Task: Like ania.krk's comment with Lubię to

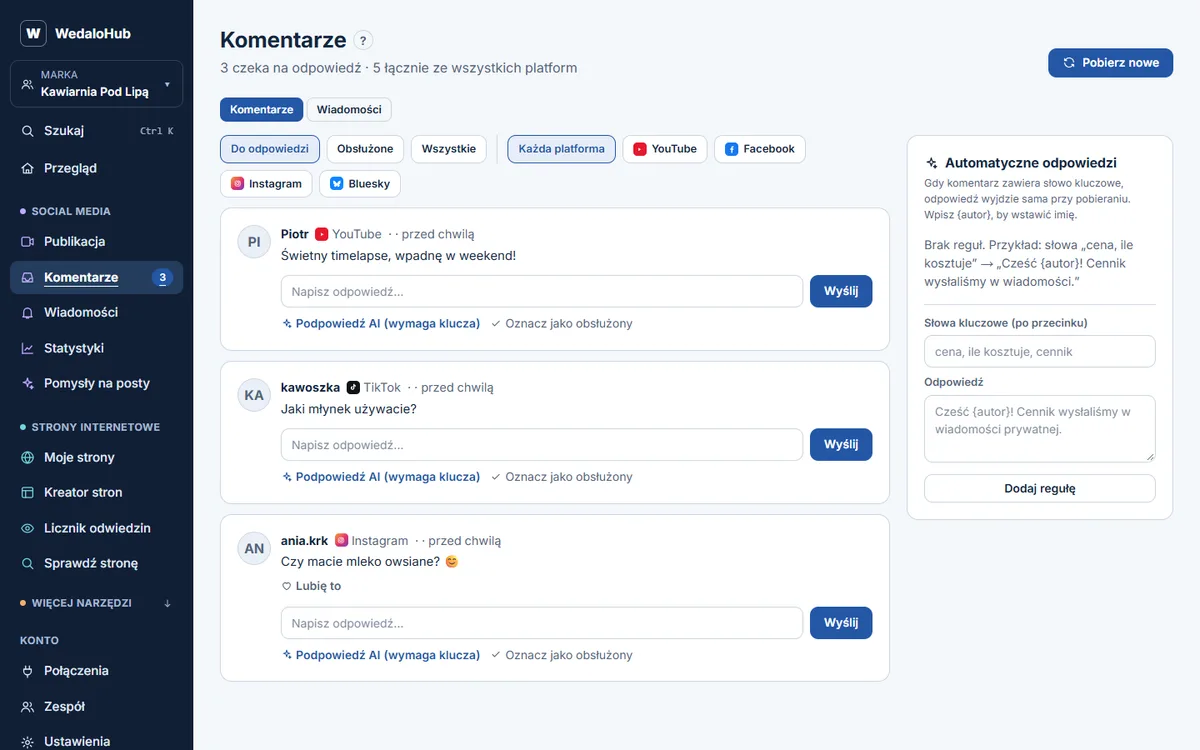Action: click(x=311, y=586)
